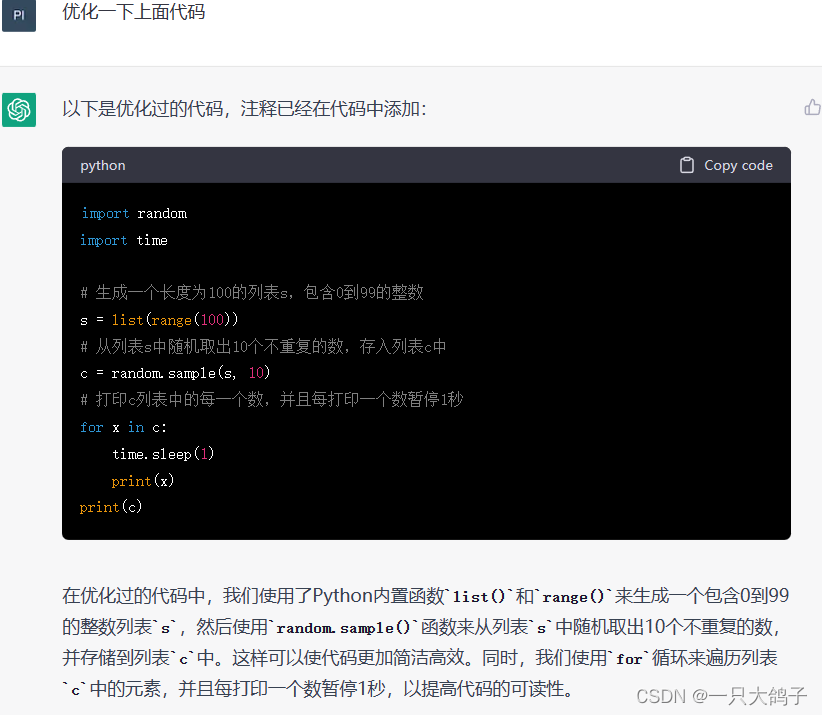Click the text '以下是优化过的代码，注释已经在代码中添加:'
Screen dimensions: 822x715
(x=244, y=109)
